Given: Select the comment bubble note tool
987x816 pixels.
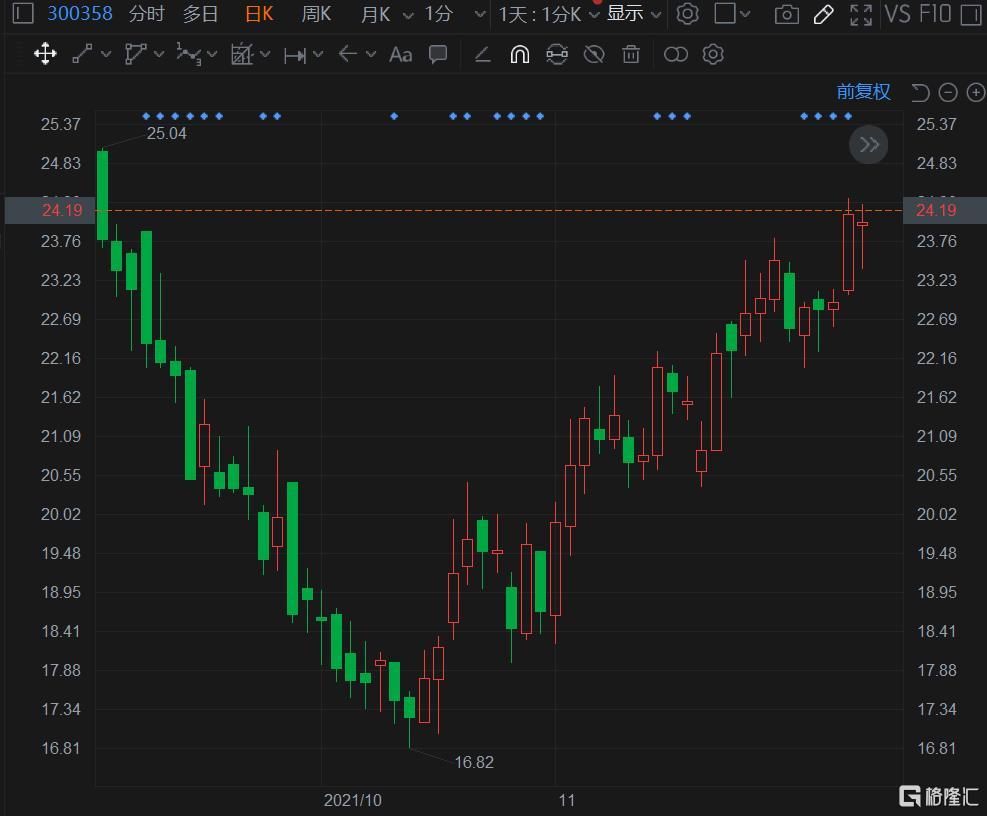Looking at the screenshot, I should (437, 54).
